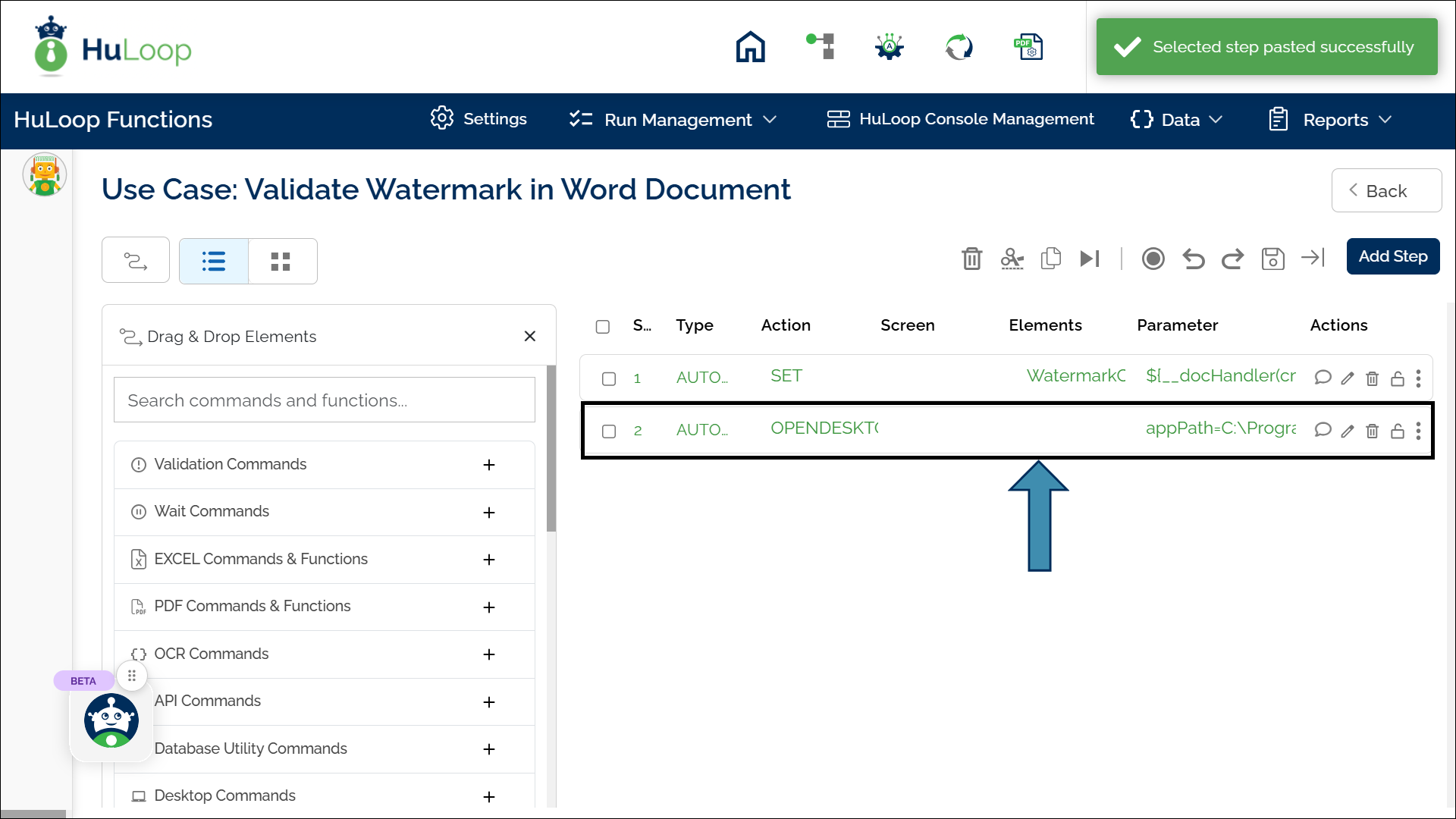
Task: Edit step 2 with pencil icon
Action: tap(1347, 431)
